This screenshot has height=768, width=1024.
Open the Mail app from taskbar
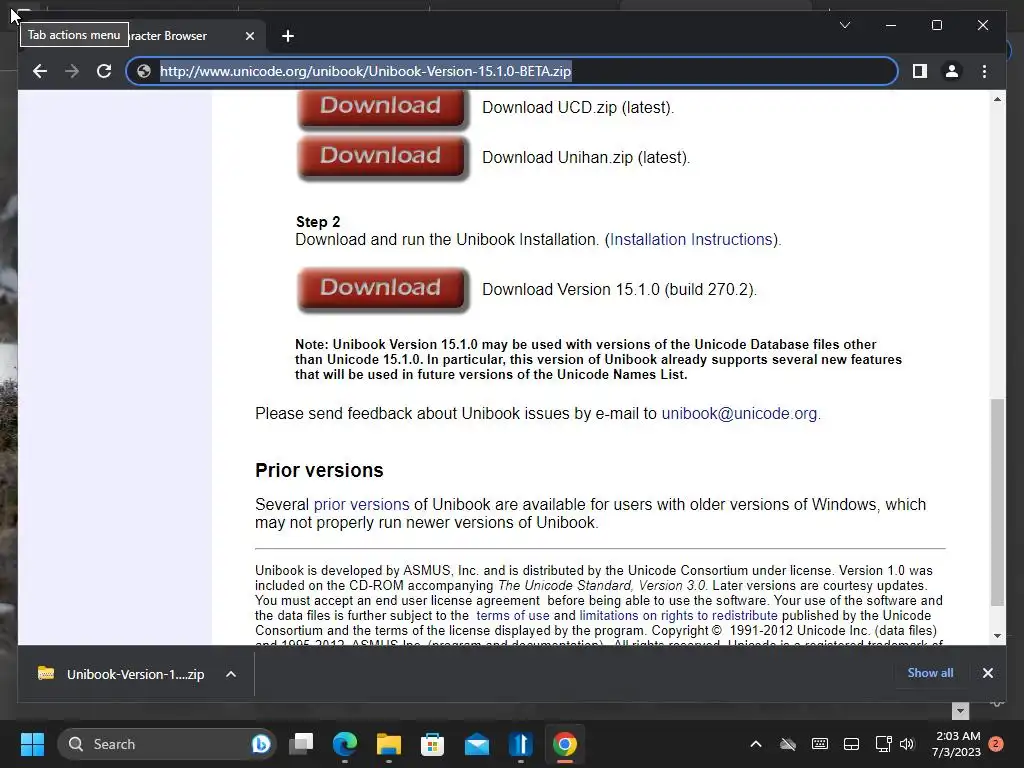point(477,744)
